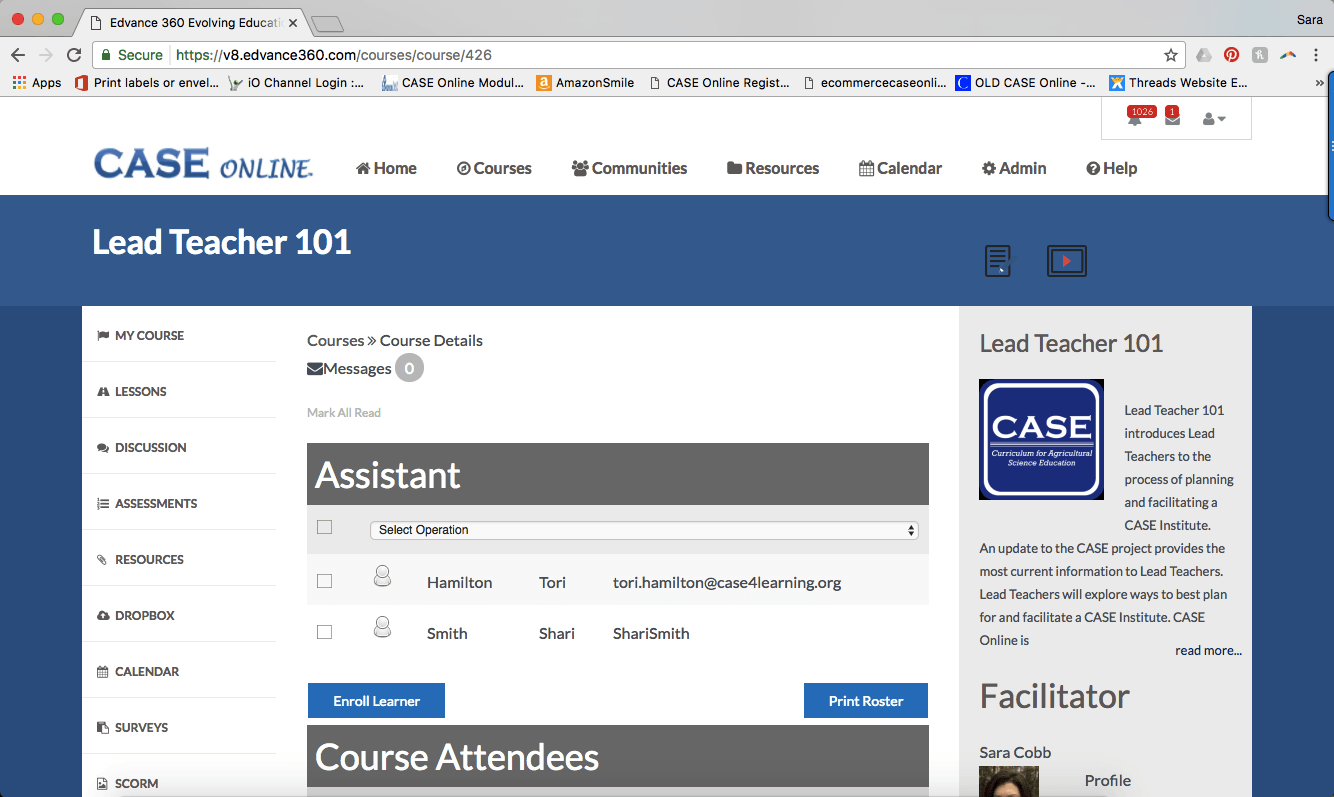The image size is (1334, 797).
Task: Open the mail envelope icon in header
Action: [x=1172, y=119]
